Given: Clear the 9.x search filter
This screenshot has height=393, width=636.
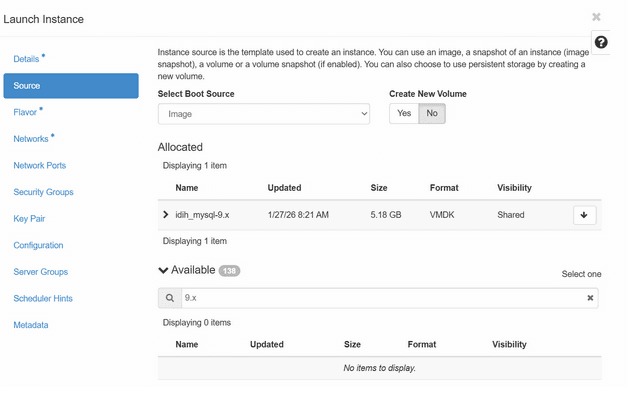Looking at the screenshot, I should coord(590,298).
